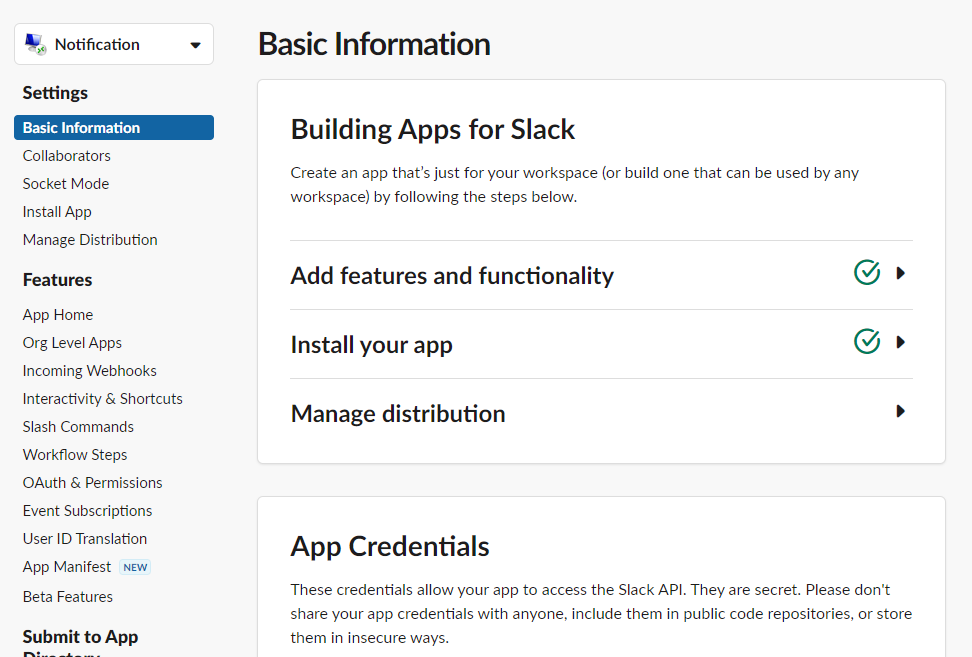Select Basic Information in the sidebar
The width and height of the screenshot is (972, 657).
pyautogui.click(x=114, y=128)
